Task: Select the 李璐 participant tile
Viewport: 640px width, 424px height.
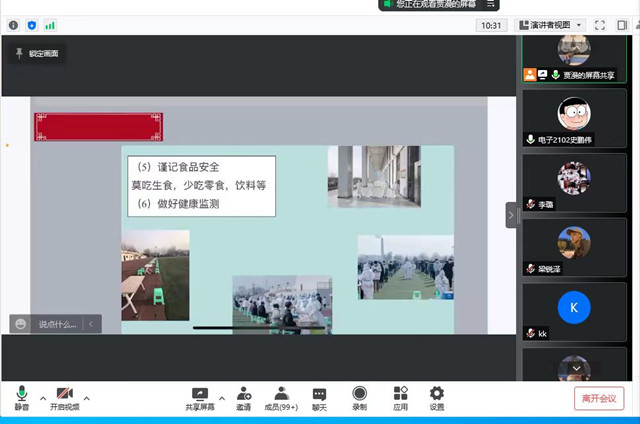Action: (574, 183)
